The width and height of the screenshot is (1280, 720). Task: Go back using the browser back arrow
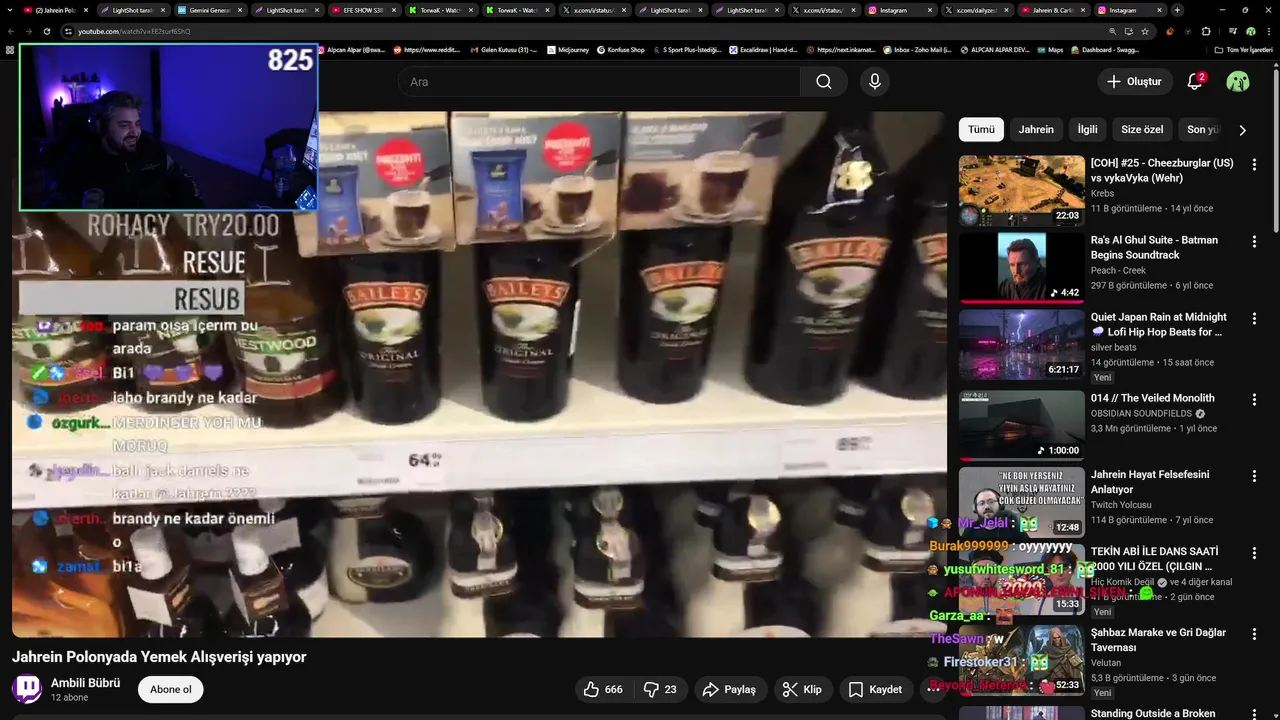pos(11,31)
